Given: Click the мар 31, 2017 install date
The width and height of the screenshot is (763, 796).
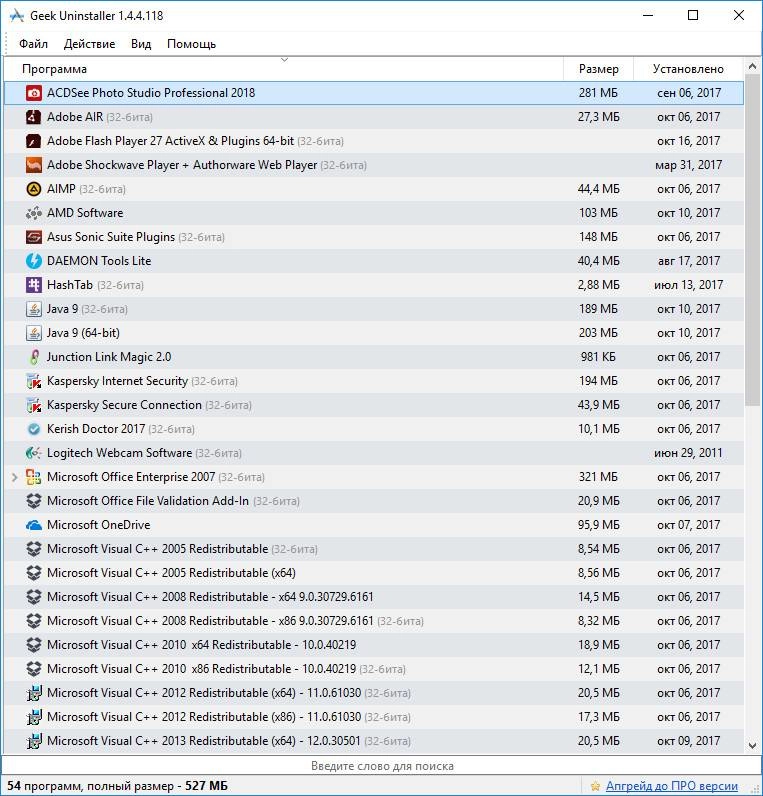Looking at the screenshot, I should pos(688,165).
